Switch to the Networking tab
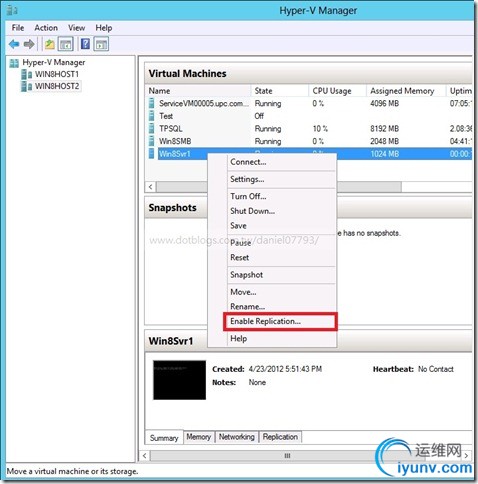Image resolution: width=478 pixels, height=484 pixels. [237, 437]
